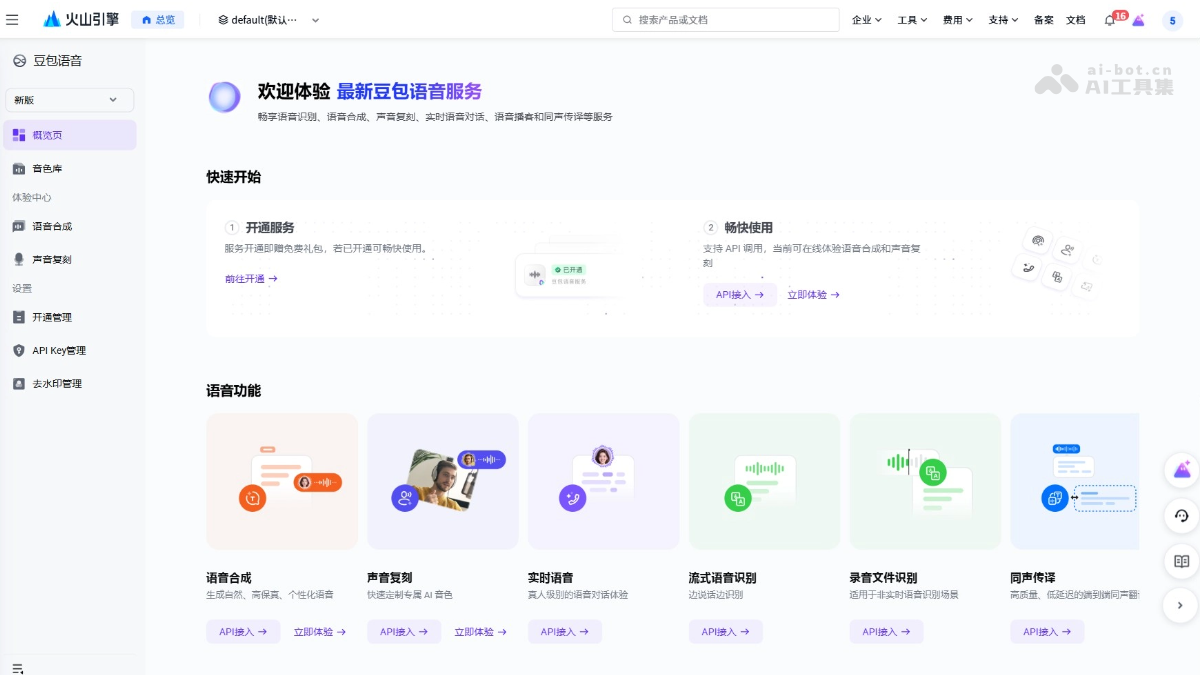Expand the 工具 dropdown menu
This screenshot has height=675, width=1200.
tap(911, 19)
